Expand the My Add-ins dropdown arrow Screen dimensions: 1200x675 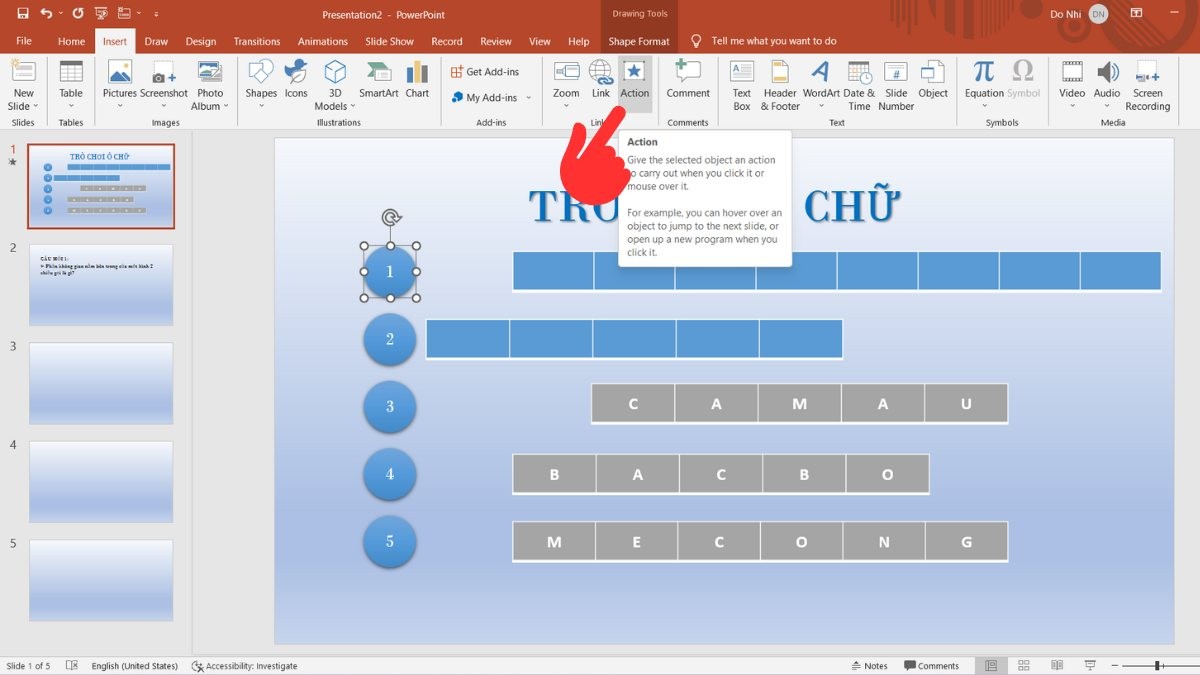(529, 98)
